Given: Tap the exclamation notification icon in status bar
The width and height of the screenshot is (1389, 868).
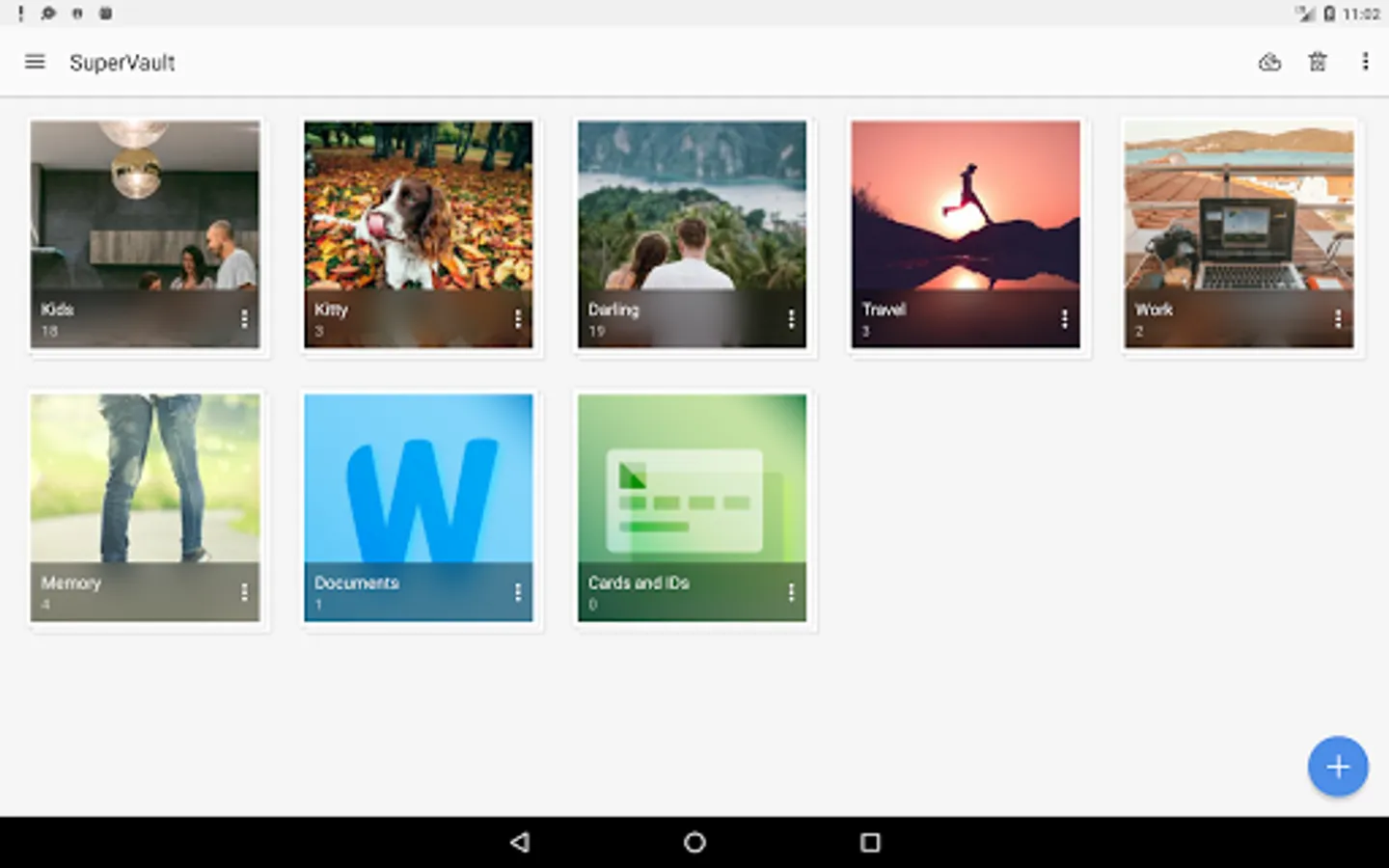Looking at the screenshot, I should 20,14.
